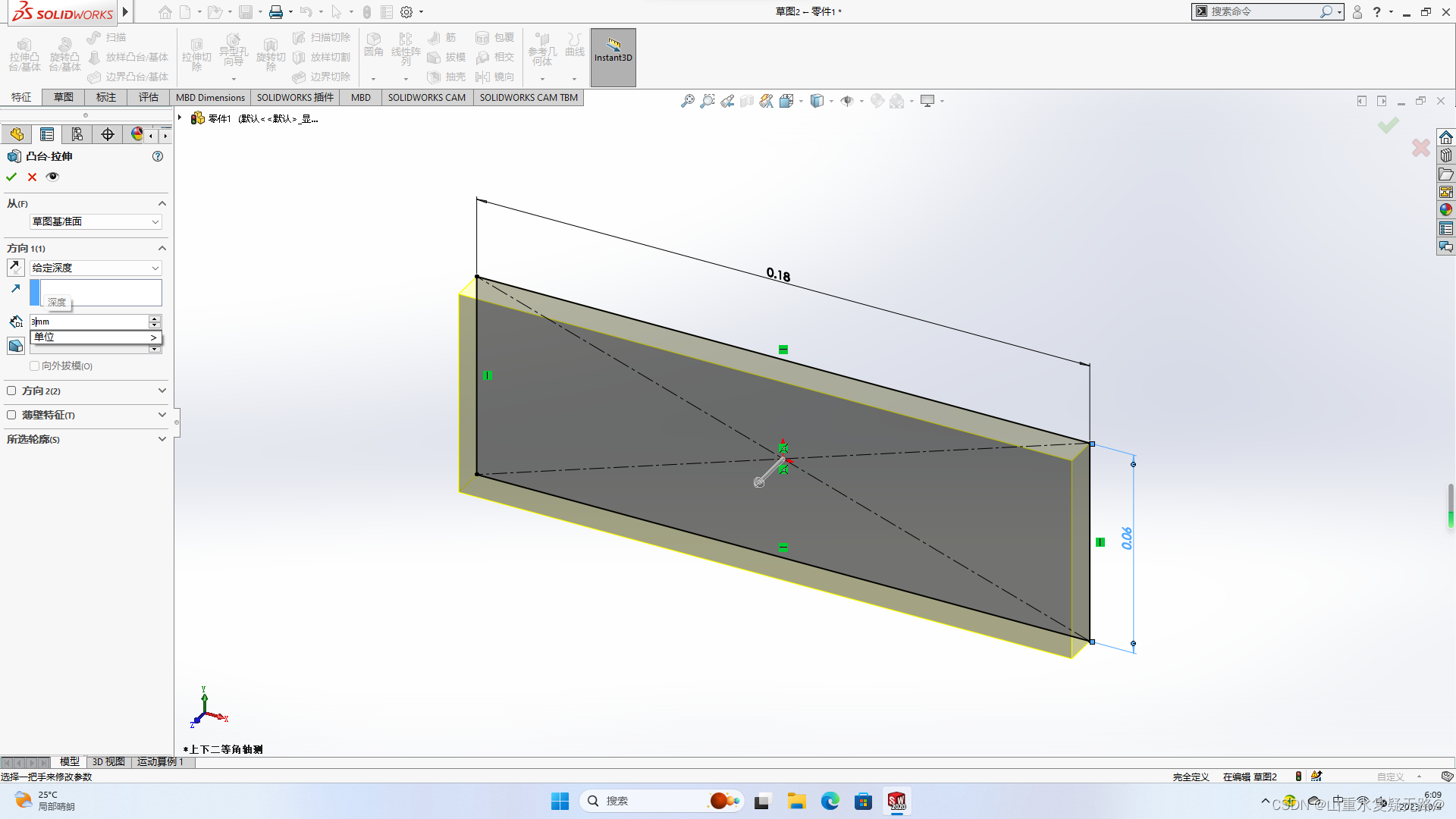Click the green checkmark to confirm extrude

tap(11, 177)
